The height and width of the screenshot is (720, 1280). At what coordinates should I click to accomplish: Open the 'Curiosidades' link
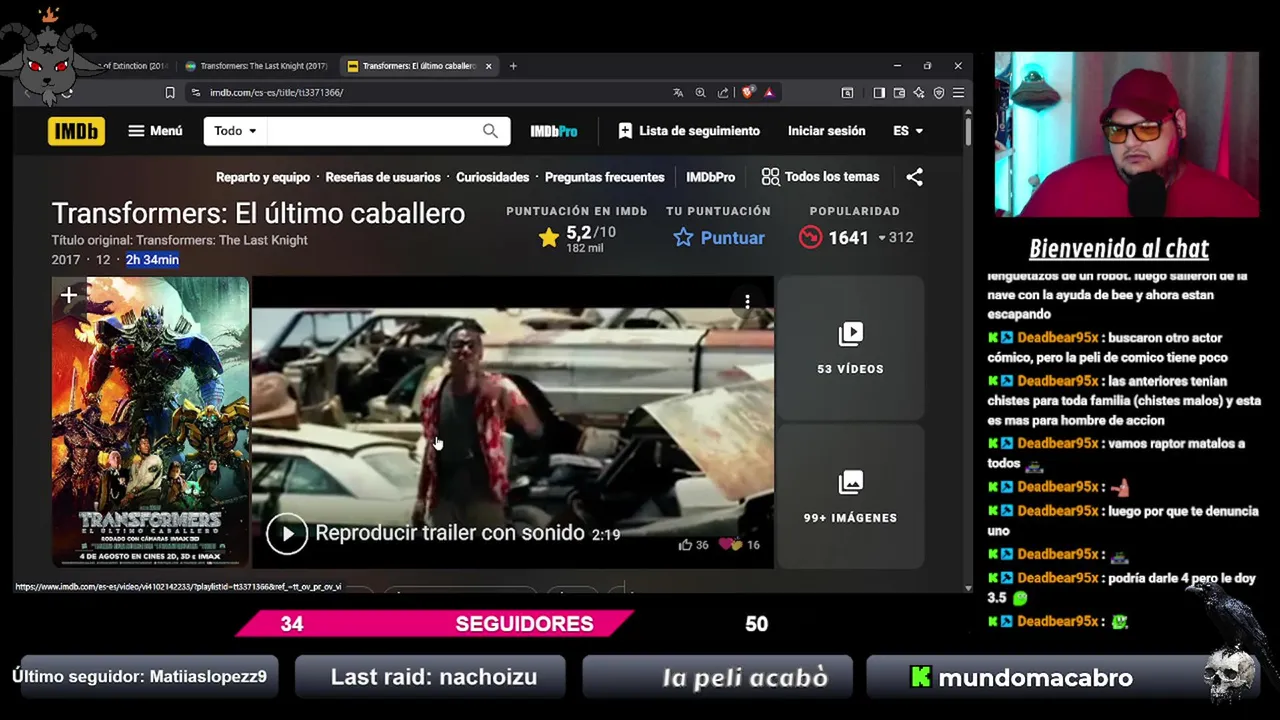click(492, 177)
